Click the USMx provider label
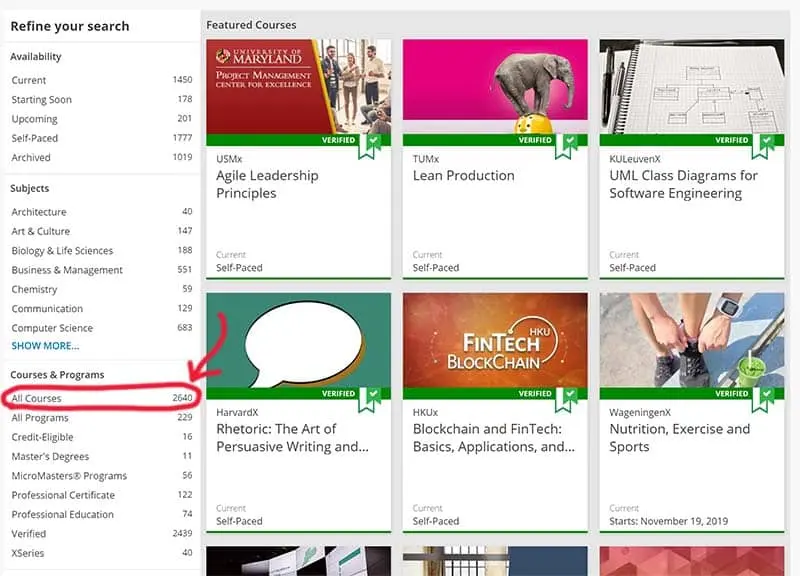 click(229, 159)
